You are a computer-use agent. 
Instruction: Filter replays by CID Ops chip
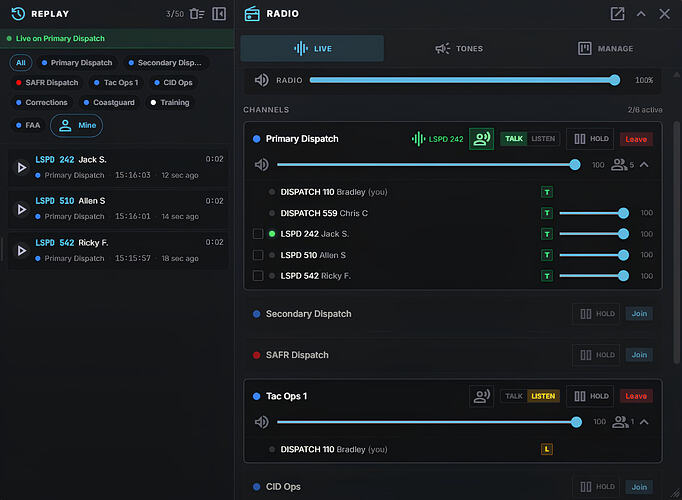click(x=174, y=83)
